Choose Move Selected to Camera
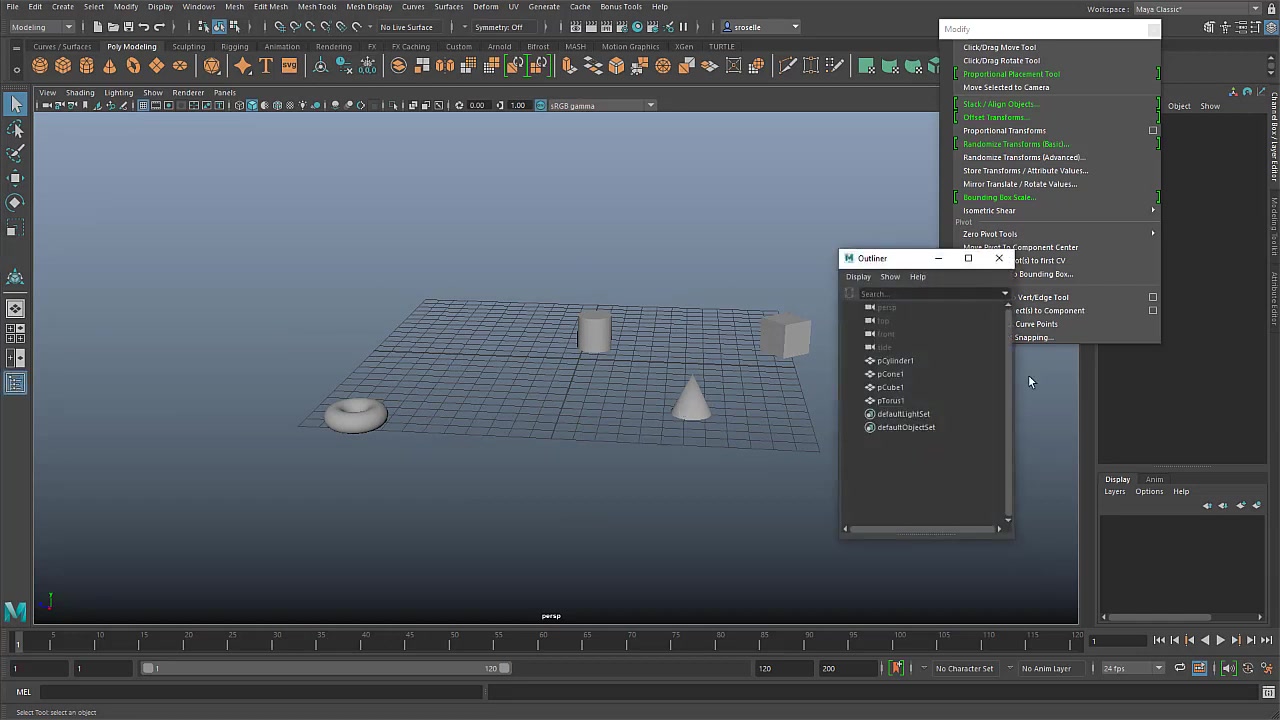1280x720 pixels. coord(1006,87)
